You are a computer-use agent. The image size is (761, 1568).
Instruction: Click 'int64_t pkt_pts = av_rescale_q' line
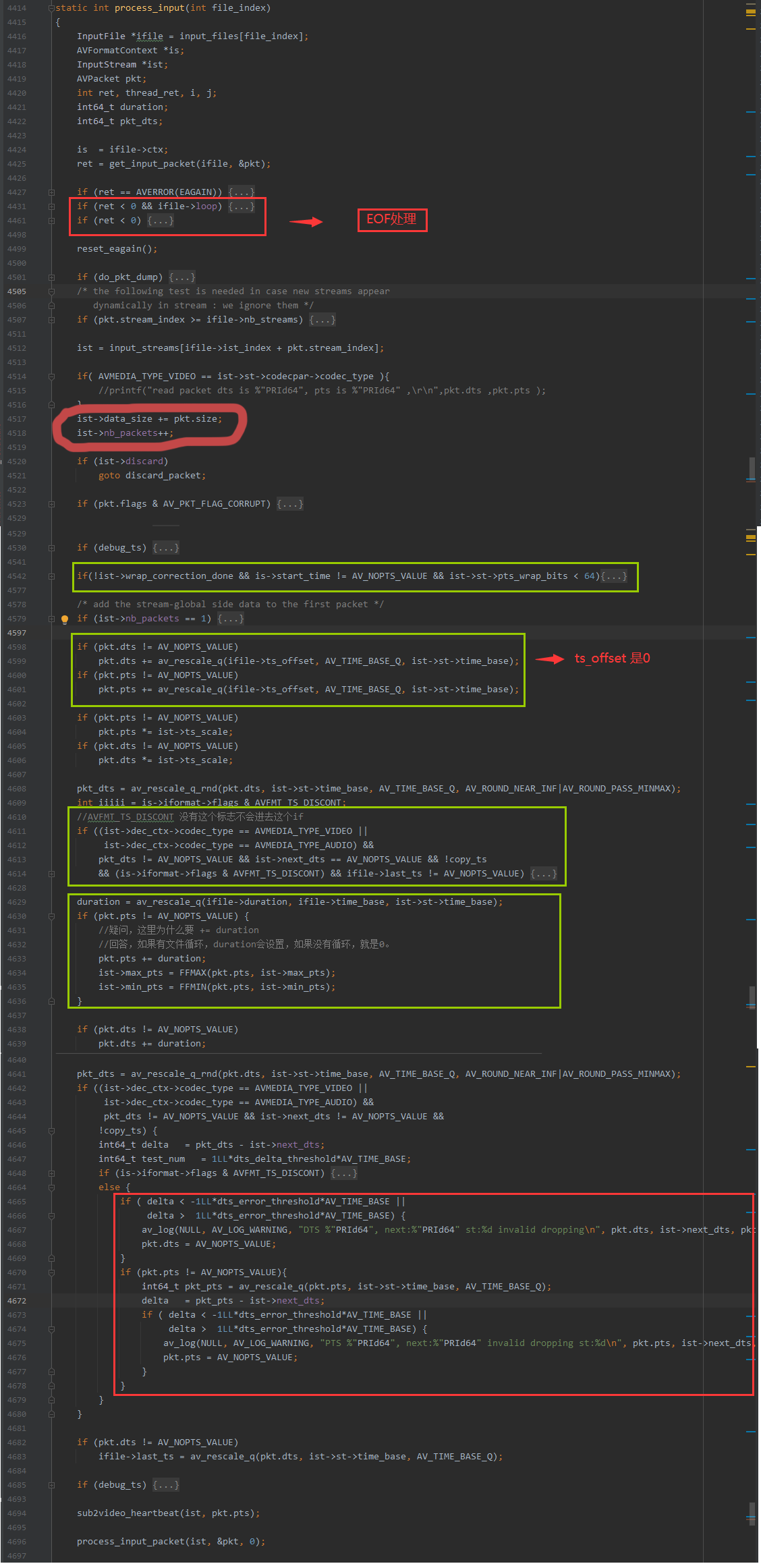tap(347, 1287)
